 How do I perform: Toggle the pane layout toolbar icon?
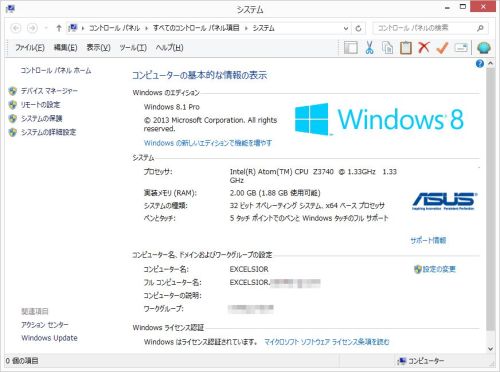(351, 48)
